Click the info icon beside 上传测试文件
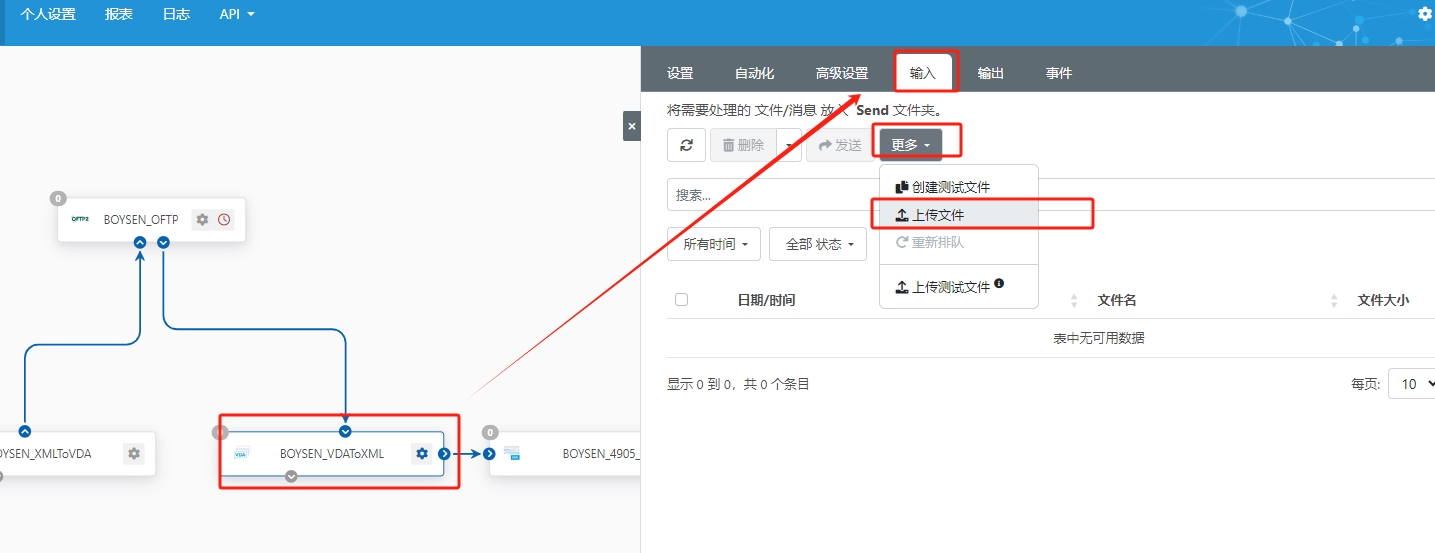 (999, 284)
